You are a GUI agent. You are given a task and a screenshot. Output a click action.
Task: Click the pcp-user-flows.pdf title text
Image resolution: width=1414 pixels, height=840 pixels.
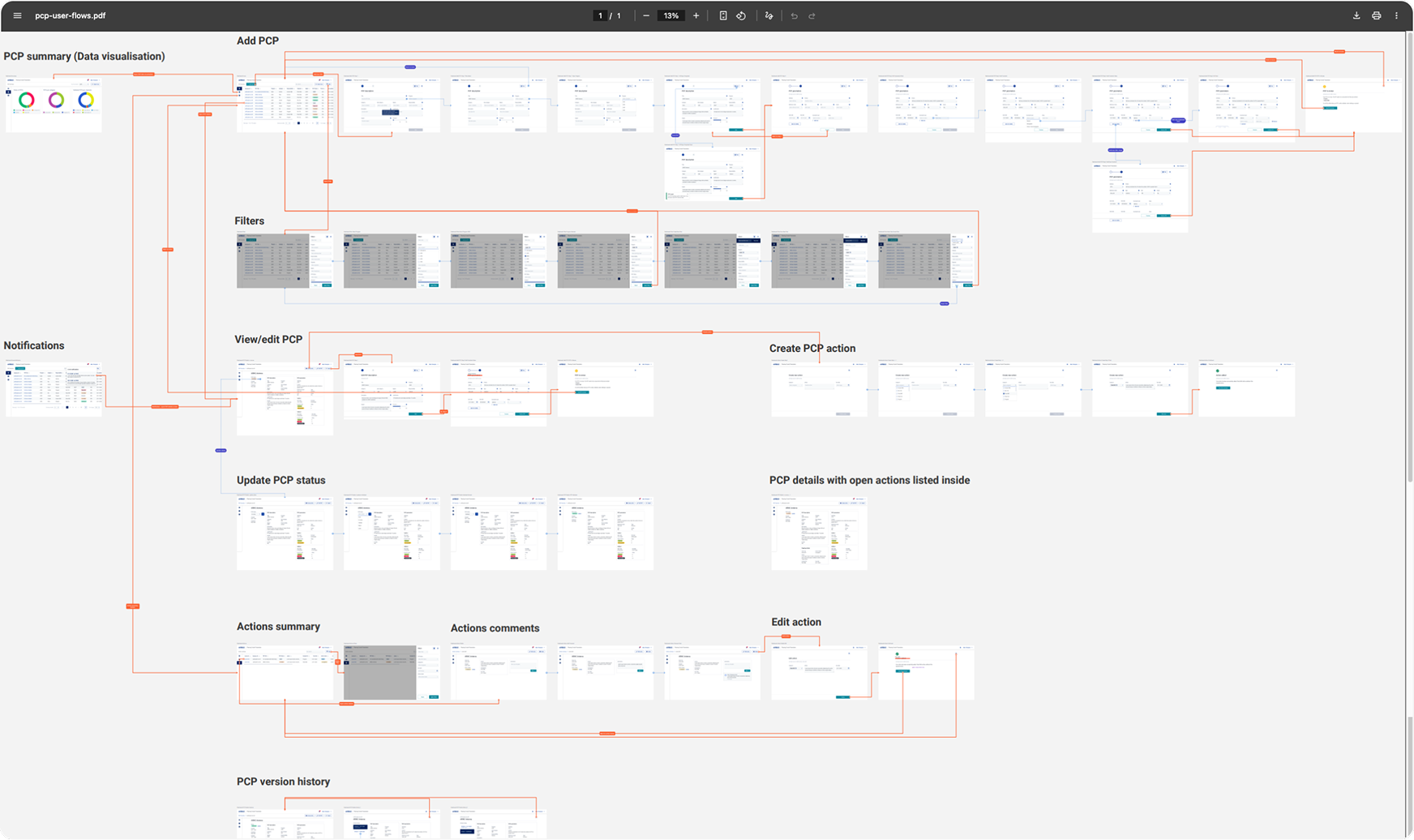pos(71,15)
